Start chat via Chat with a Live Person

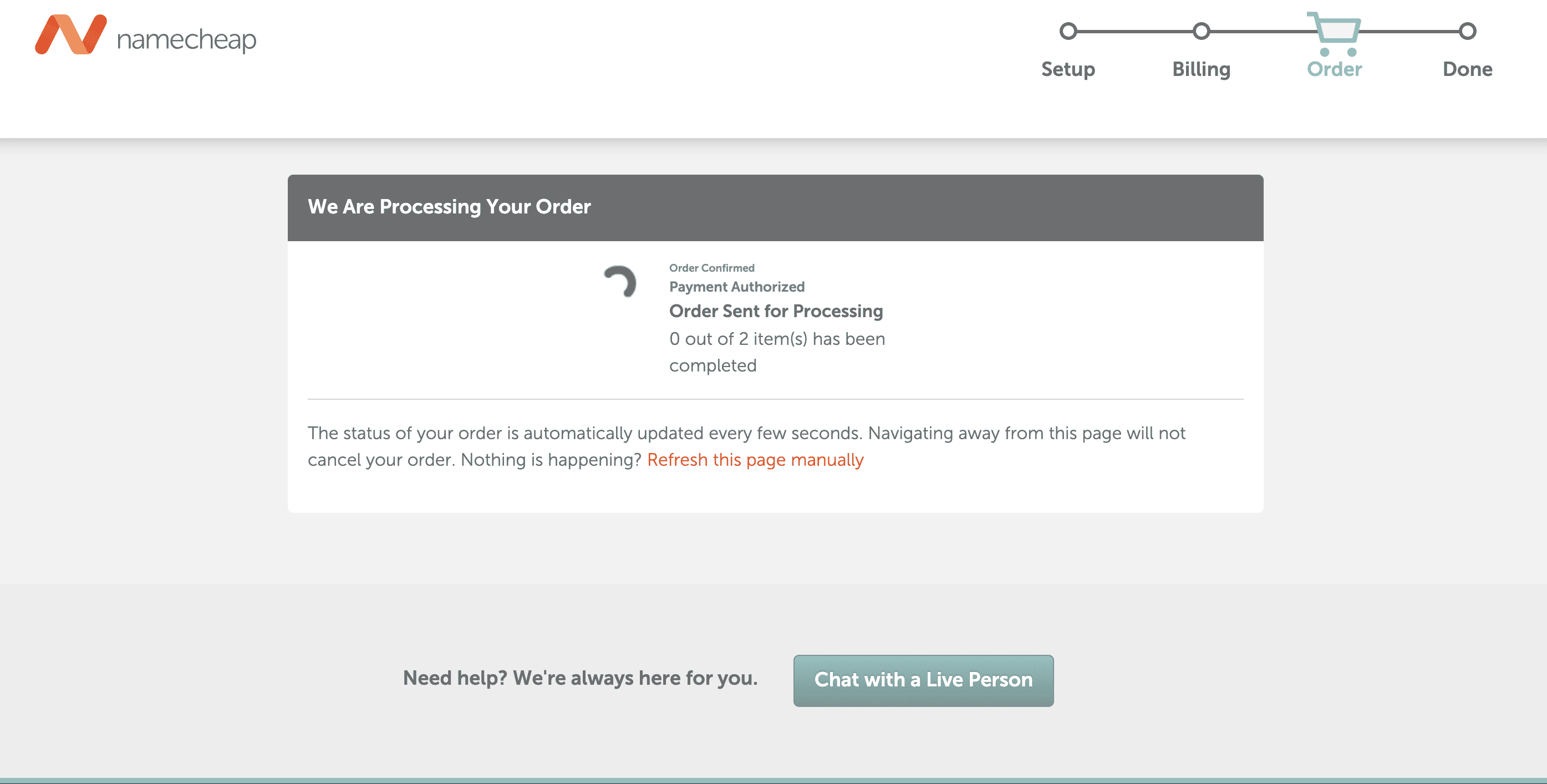(923, 680)
